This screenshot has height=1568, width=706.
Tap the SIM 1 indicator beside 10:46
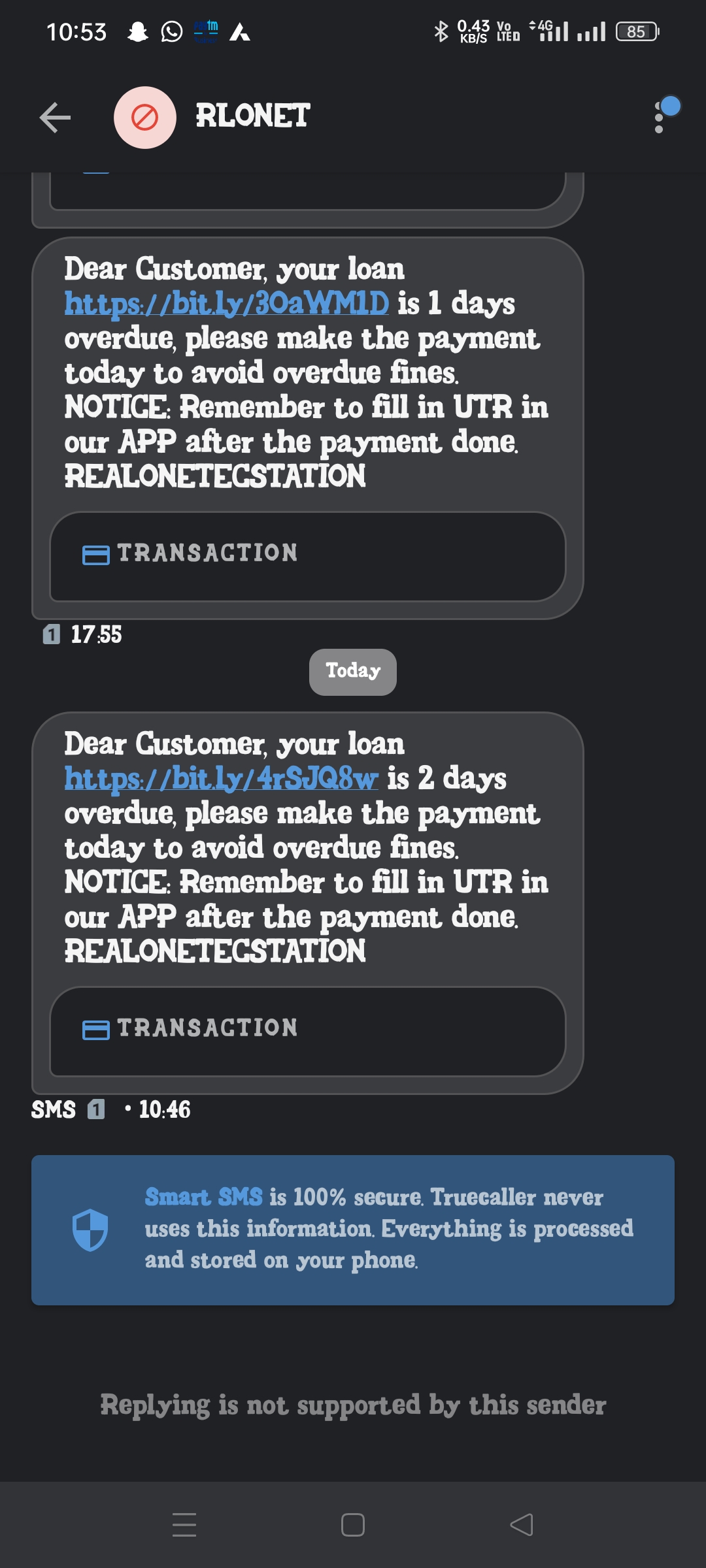pos(96,1109)
